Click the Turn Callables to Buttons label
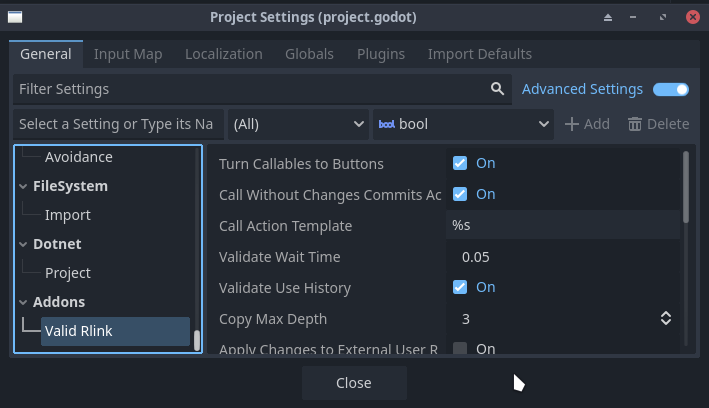 301,164
